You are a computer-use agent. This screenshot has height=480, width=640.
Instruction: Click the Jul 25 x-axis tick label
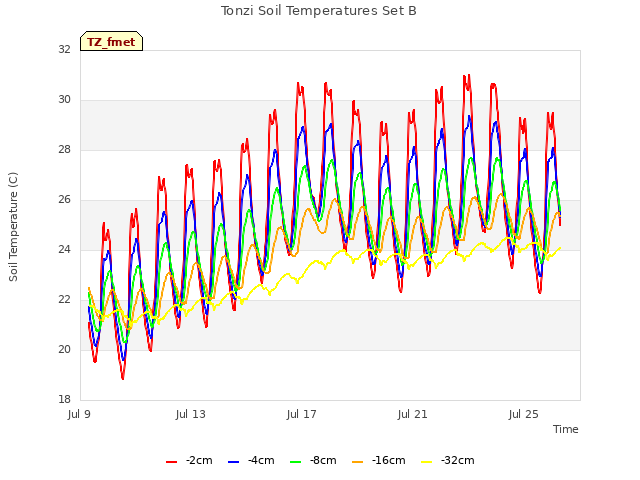point(524,414)
